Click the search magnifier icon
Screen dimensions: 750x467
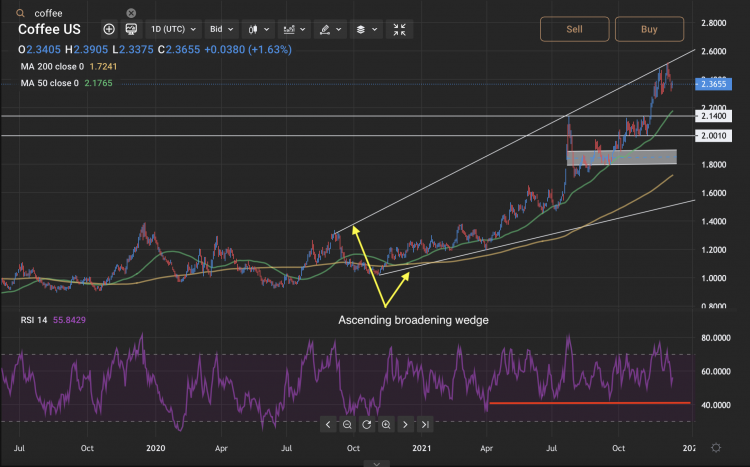[x=20, y=13]
